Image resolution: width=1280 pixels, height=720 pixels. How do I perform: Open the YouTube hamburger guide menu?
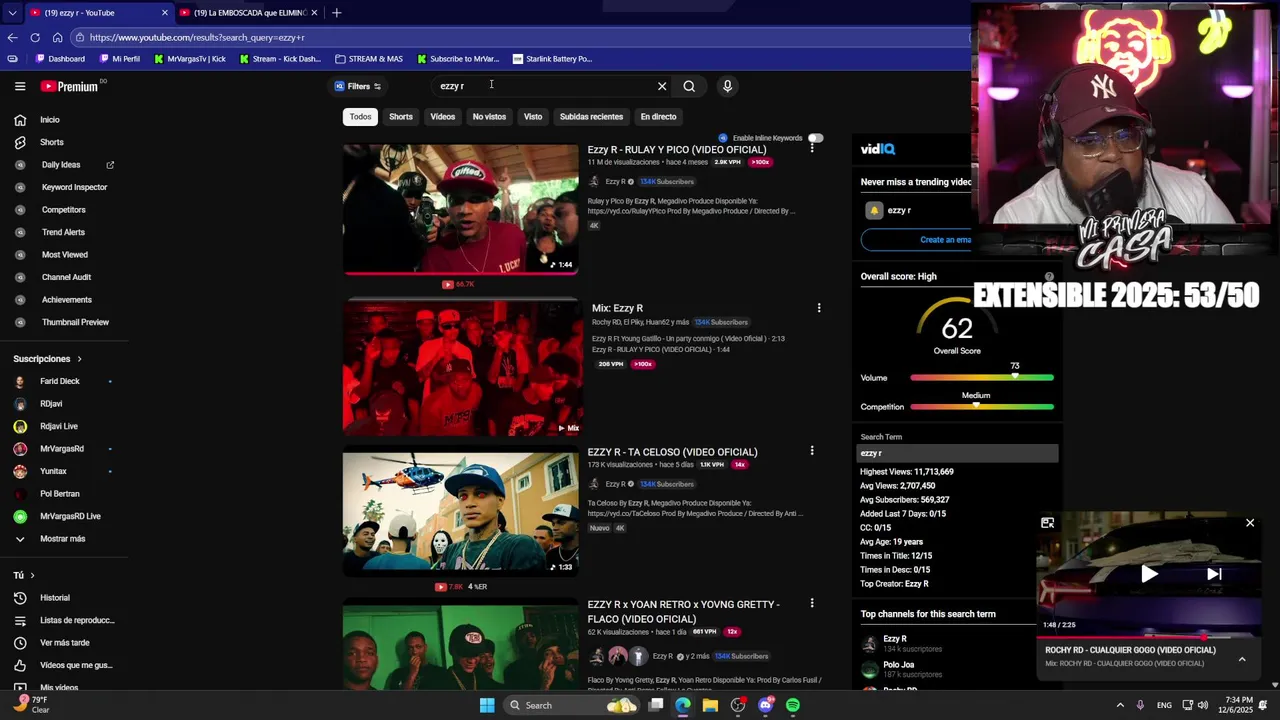[20, 86]
